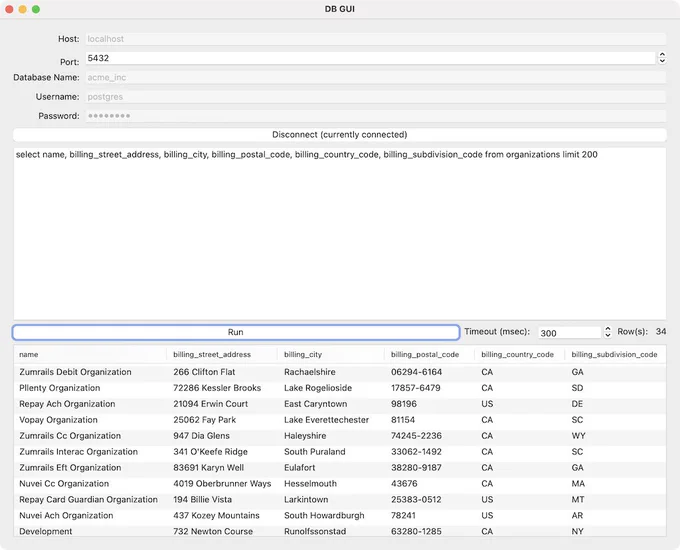Click city cell South Puraland
This screenshot has height=550, width=680.
coord(314,452)
